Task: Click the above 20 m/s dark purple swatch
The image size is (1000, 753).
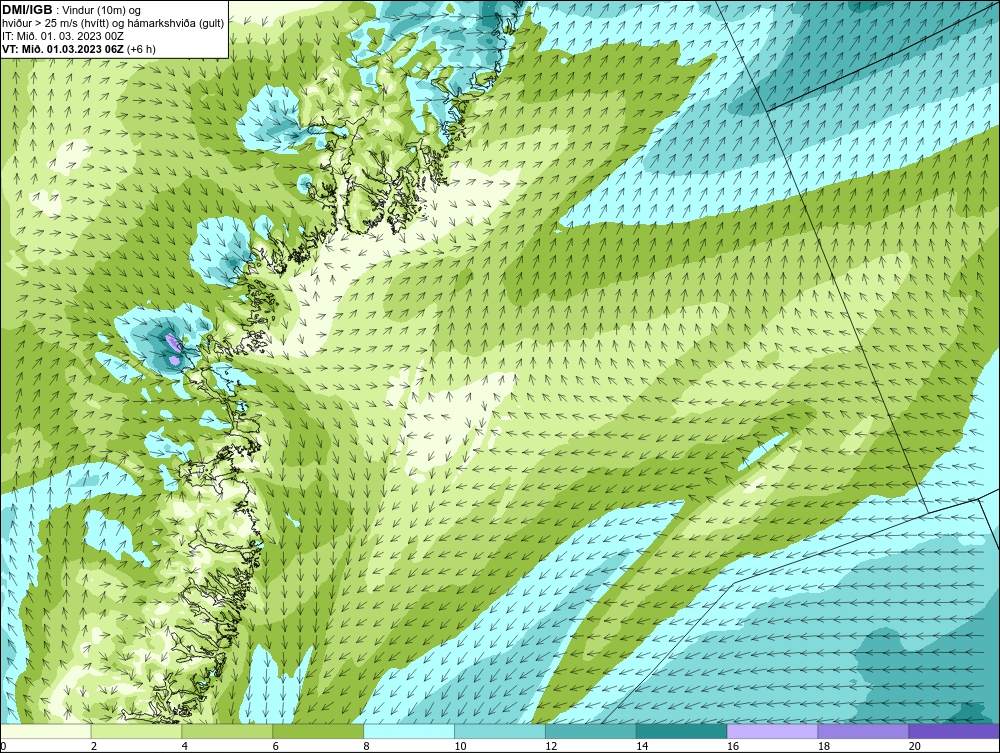Action: [954, 731]
